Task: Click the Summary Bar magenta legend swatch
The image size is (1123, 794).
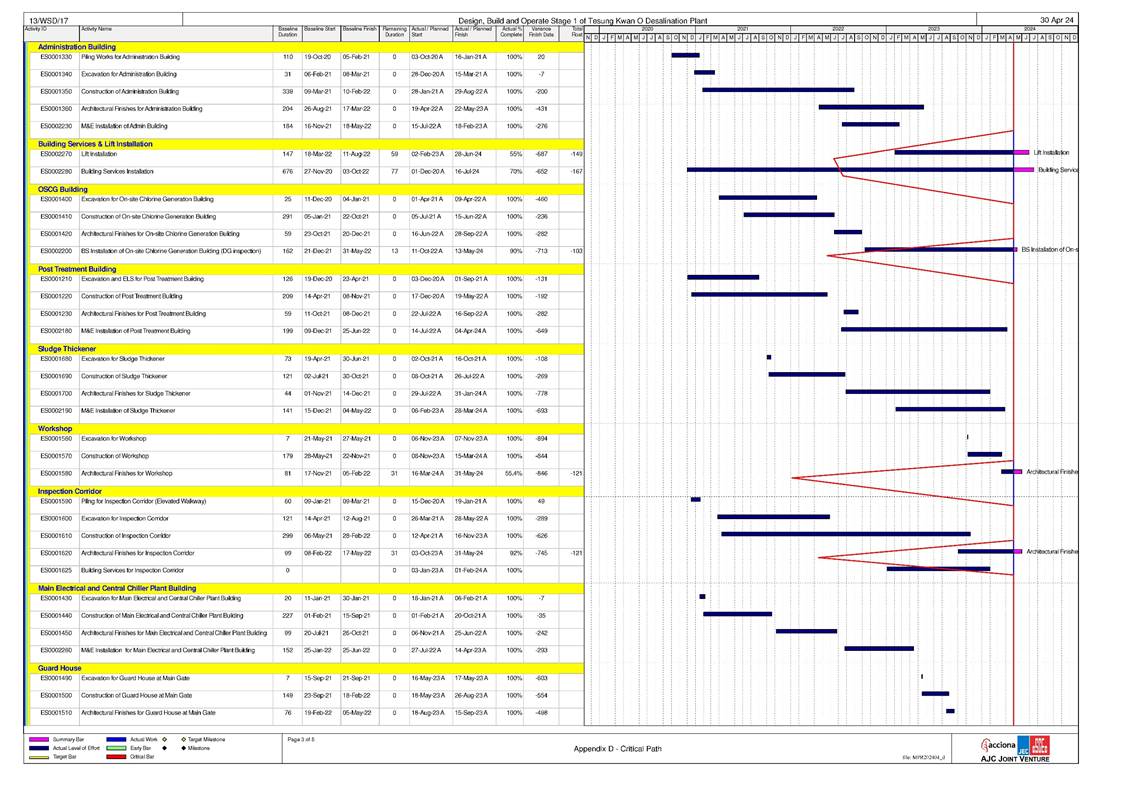Action: pos(38,739)
